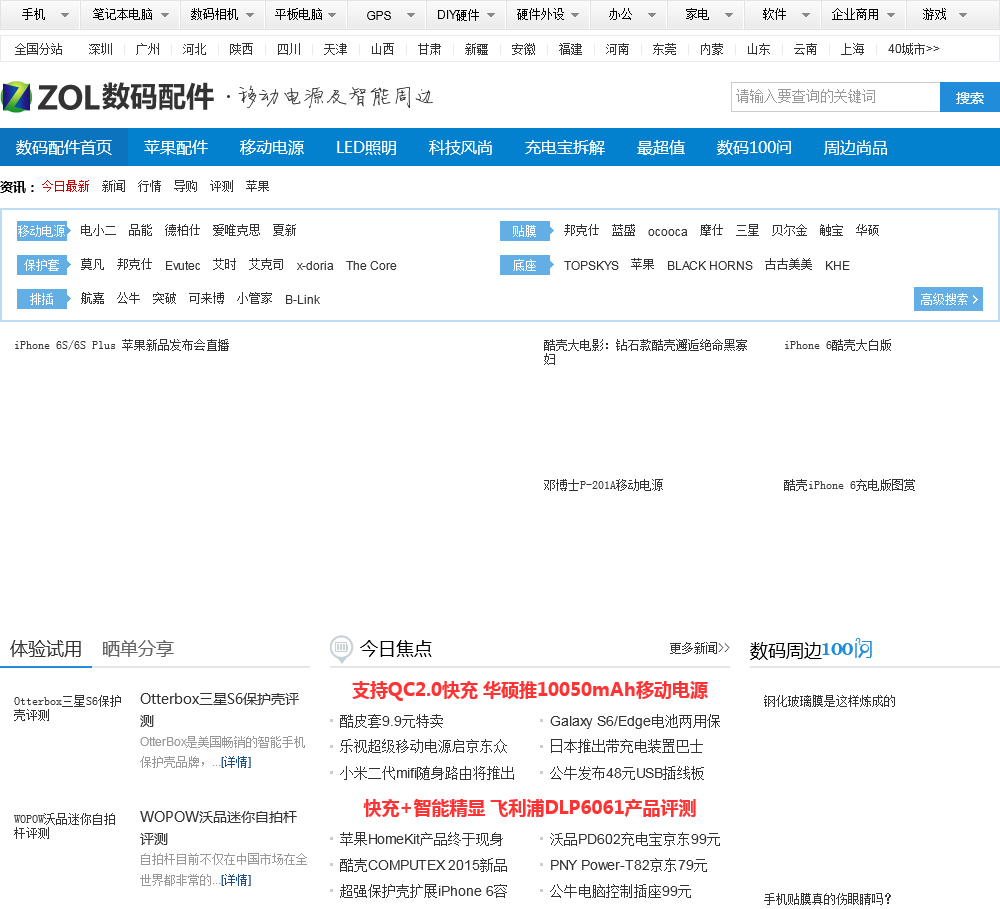
Task: Open 邓博士P-201A移动电源 item
Action: click(x=603, y=485)
